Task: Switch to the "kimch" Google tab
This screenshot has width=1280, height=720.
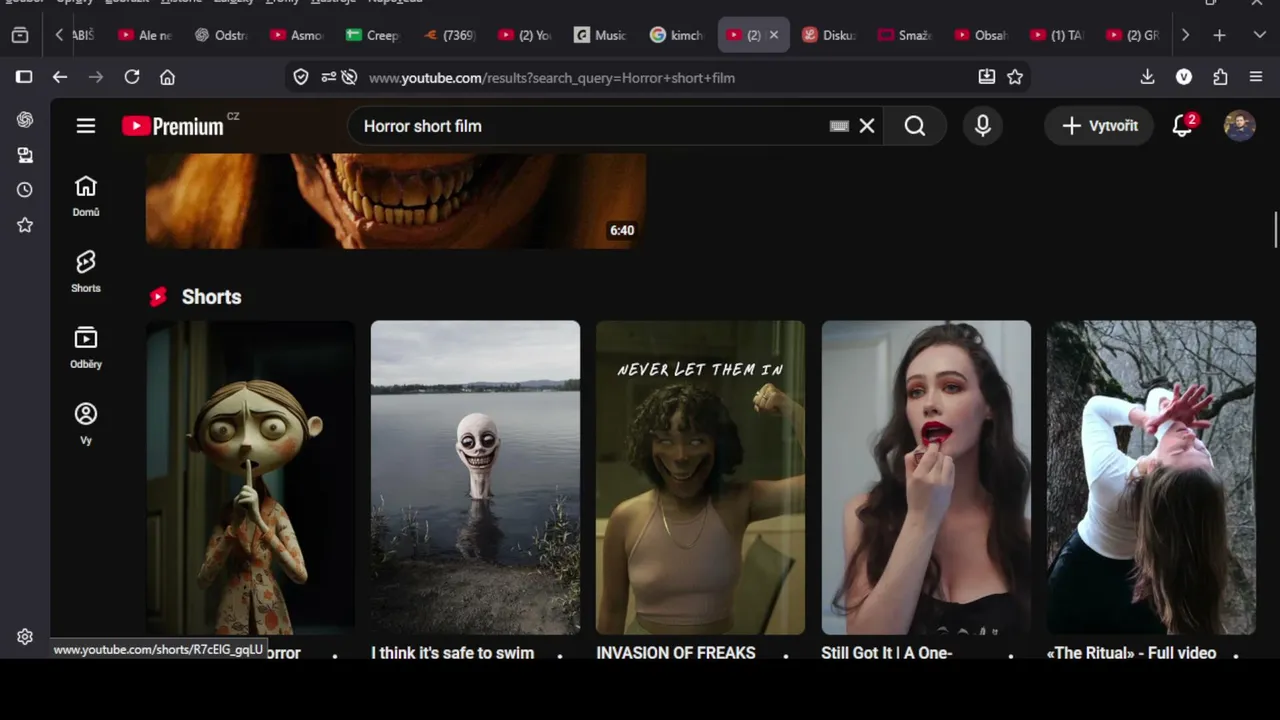Action: click(x=678, y=35)
